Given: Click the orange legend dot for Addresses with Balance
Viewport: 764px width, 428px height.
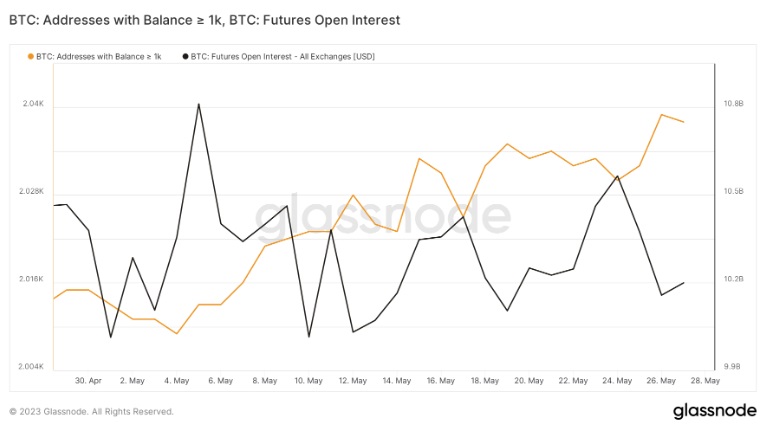Looking at the screenshot, I should click(29, 57).
